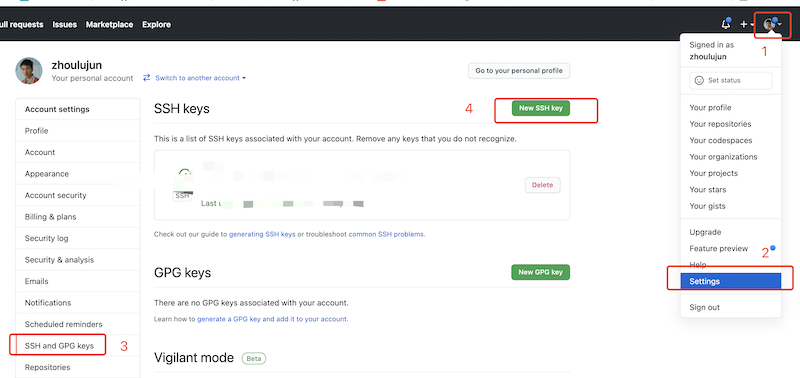Click the SSH key icon in list
This screenshot has height=378, width=800.
(183, 185)
